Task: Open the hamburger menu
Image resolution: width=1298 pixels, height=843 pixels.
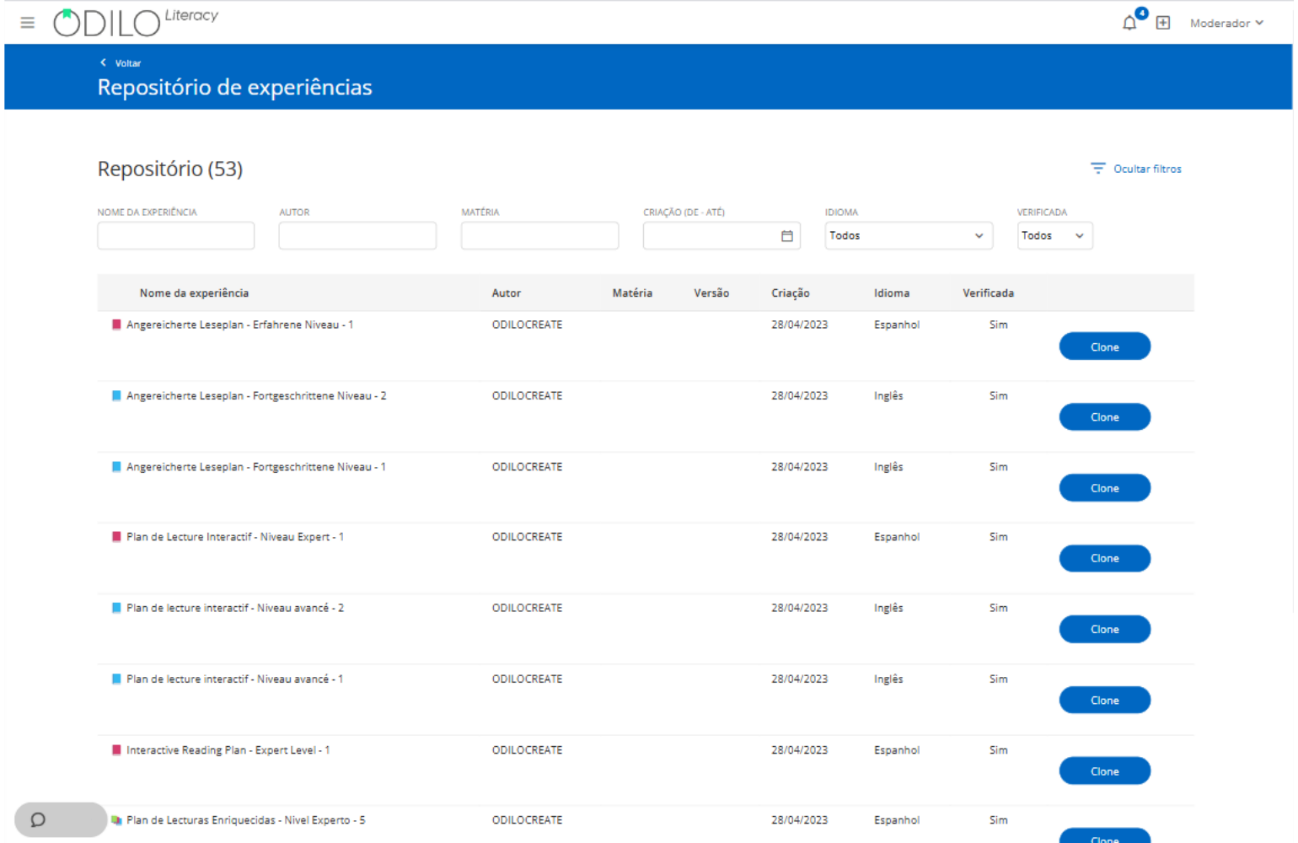Action: click(27, 22)
